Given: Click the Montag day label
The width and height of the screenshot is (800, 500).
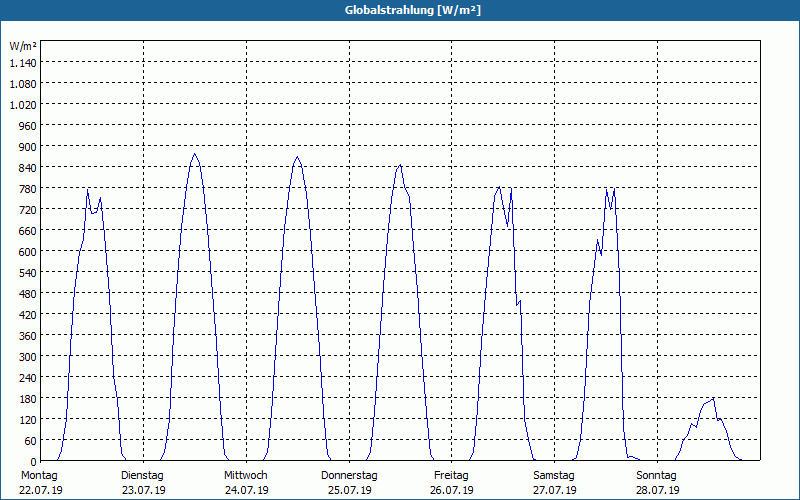Looking at the screenshot, I should (x=39, y=476).
